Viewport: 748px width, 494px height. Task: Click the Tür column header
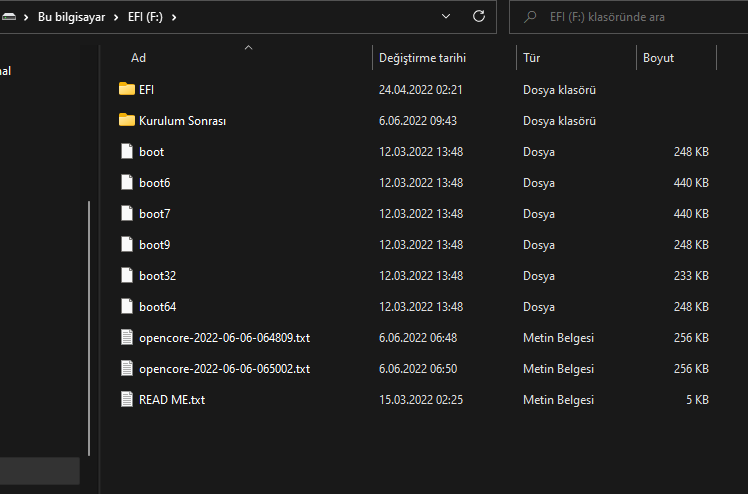[532, 58]
